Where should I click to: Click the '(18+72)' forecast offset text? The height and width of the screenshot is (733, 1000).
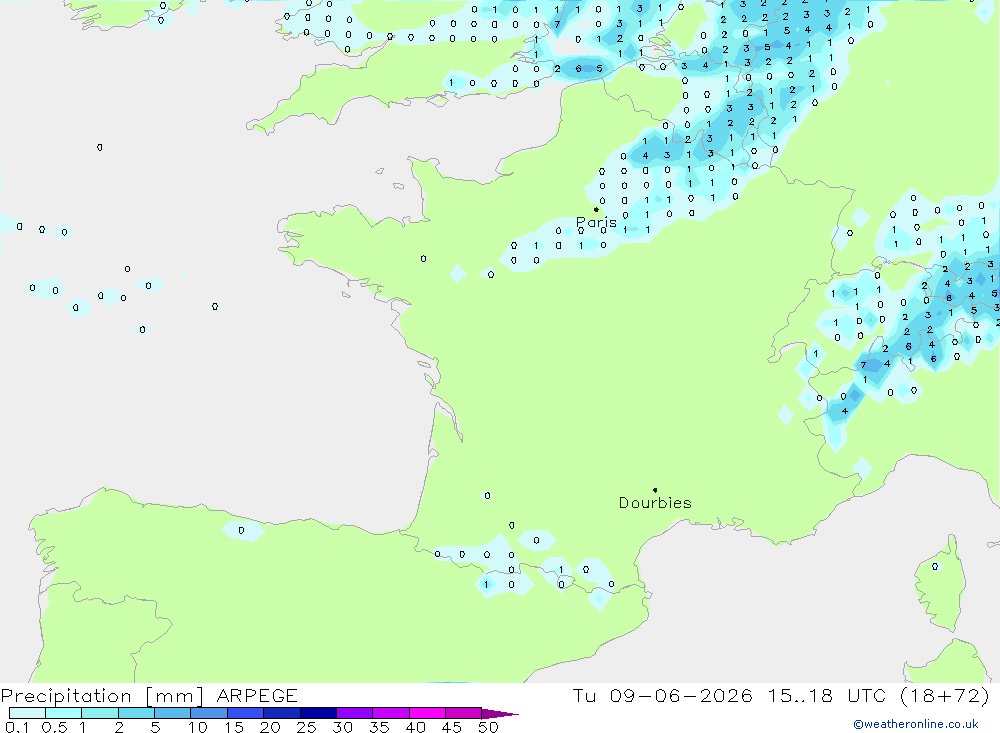pyautogui.click(x=945, y=695)
